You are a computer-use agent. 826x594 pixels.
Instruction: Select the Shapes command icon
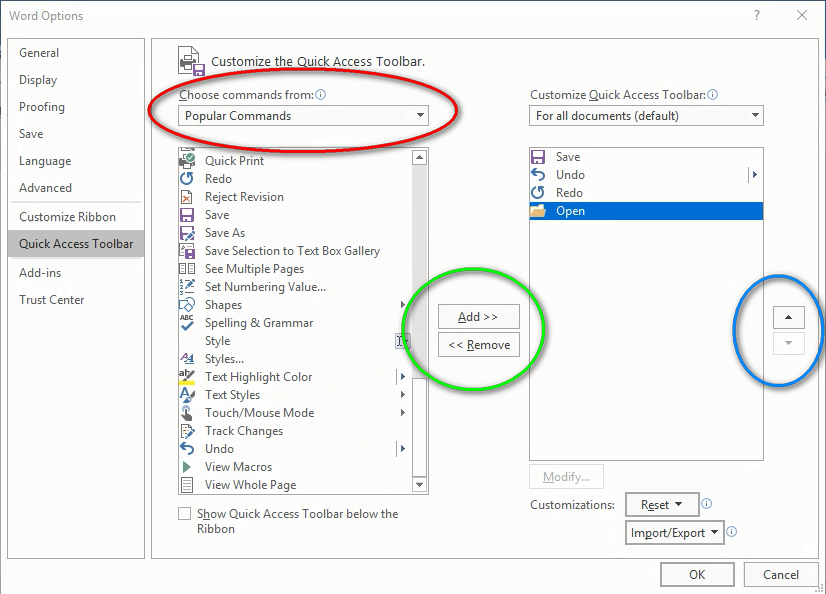pos(187,305)
